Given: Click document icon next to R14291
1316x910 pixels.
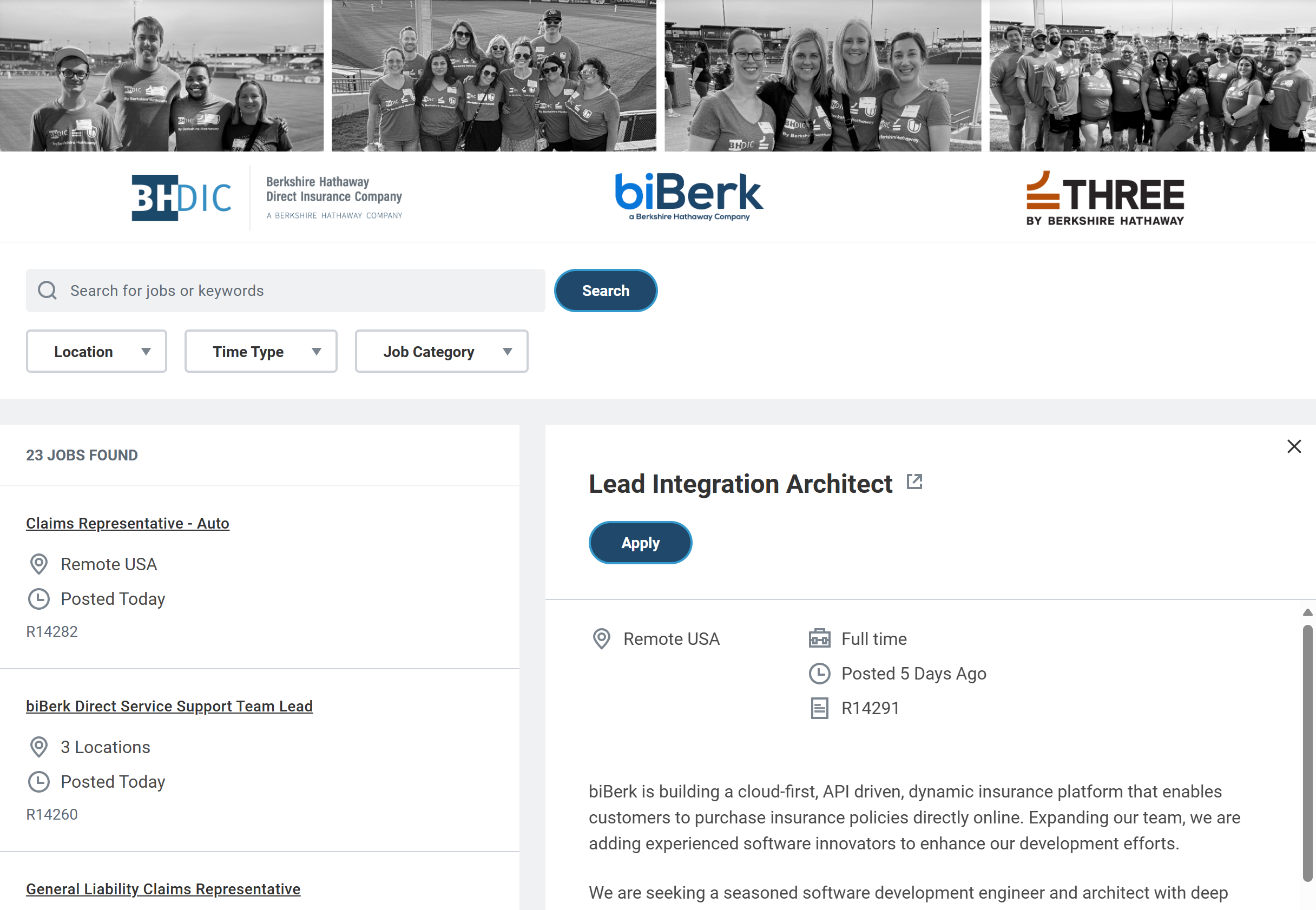Looking at the screenshot, I should pos(819,708).
